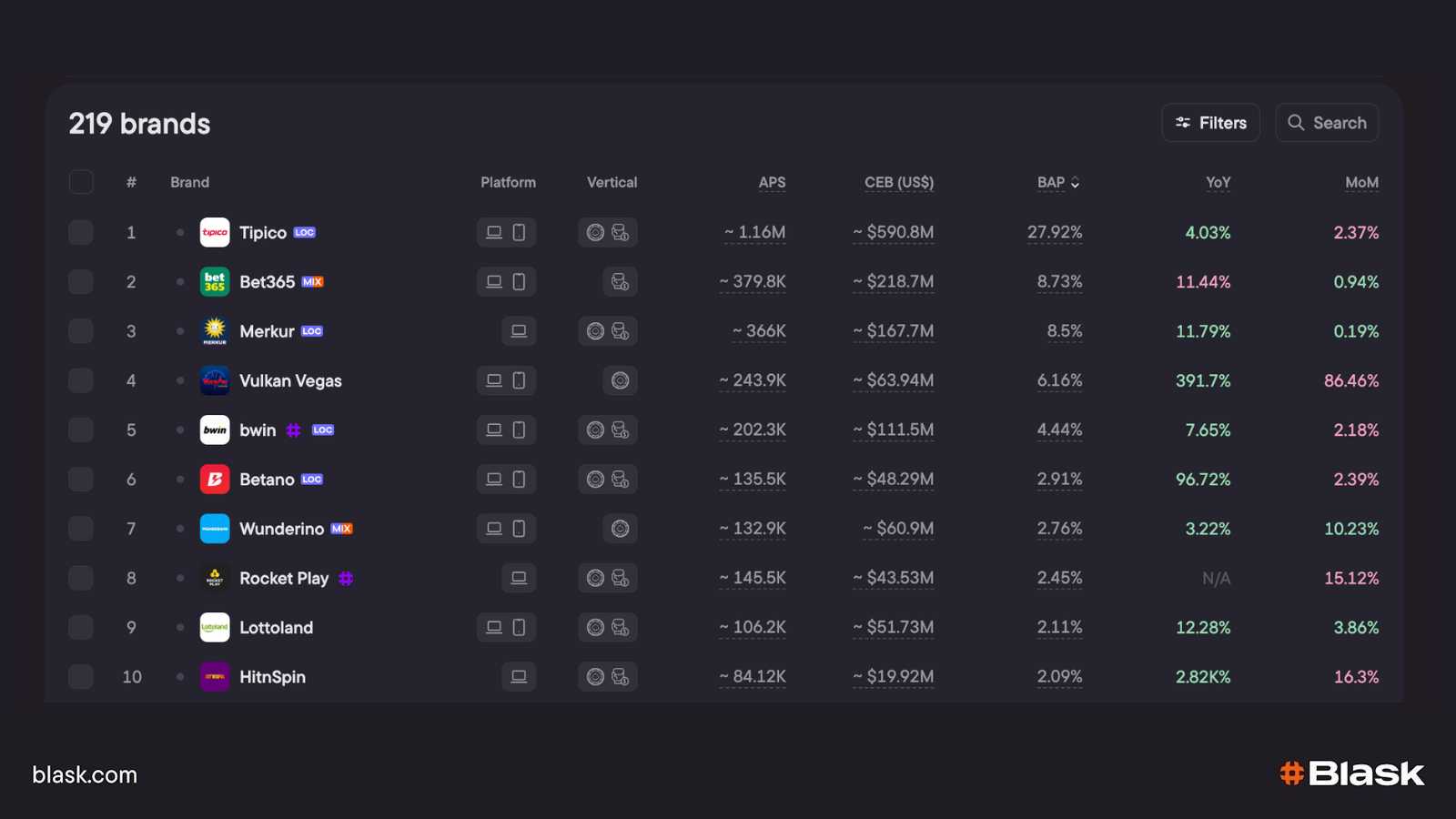This screenshot has width=1456, height=819.
Task: Click the hashtag icon next to bwin
Action: 293,430
